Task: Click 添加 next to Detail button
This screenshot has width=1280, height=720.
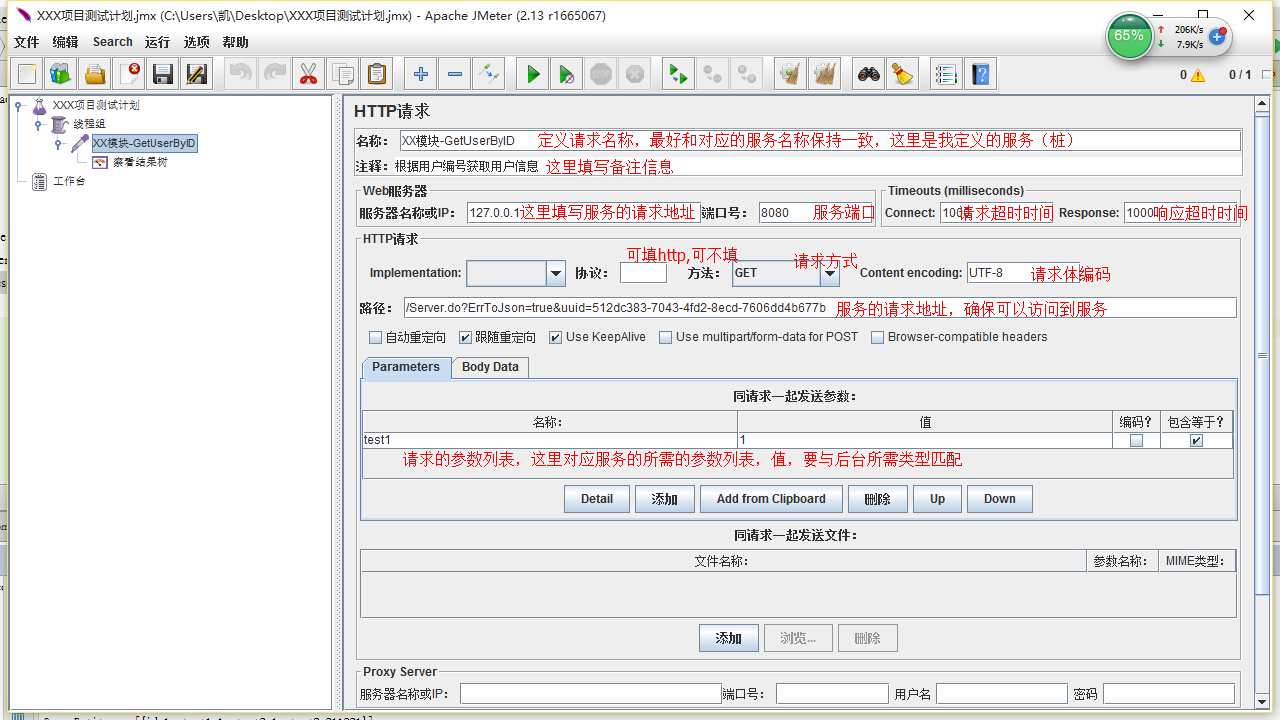Action: coord(665,499)
